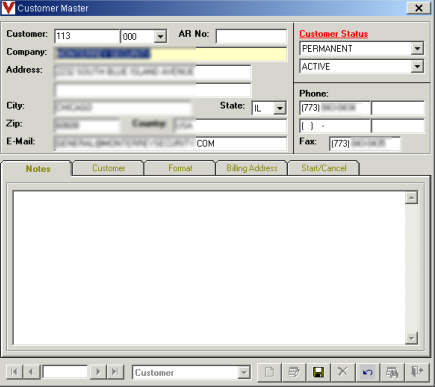Open the customer suffix 000 dropdown

[160, 36]
